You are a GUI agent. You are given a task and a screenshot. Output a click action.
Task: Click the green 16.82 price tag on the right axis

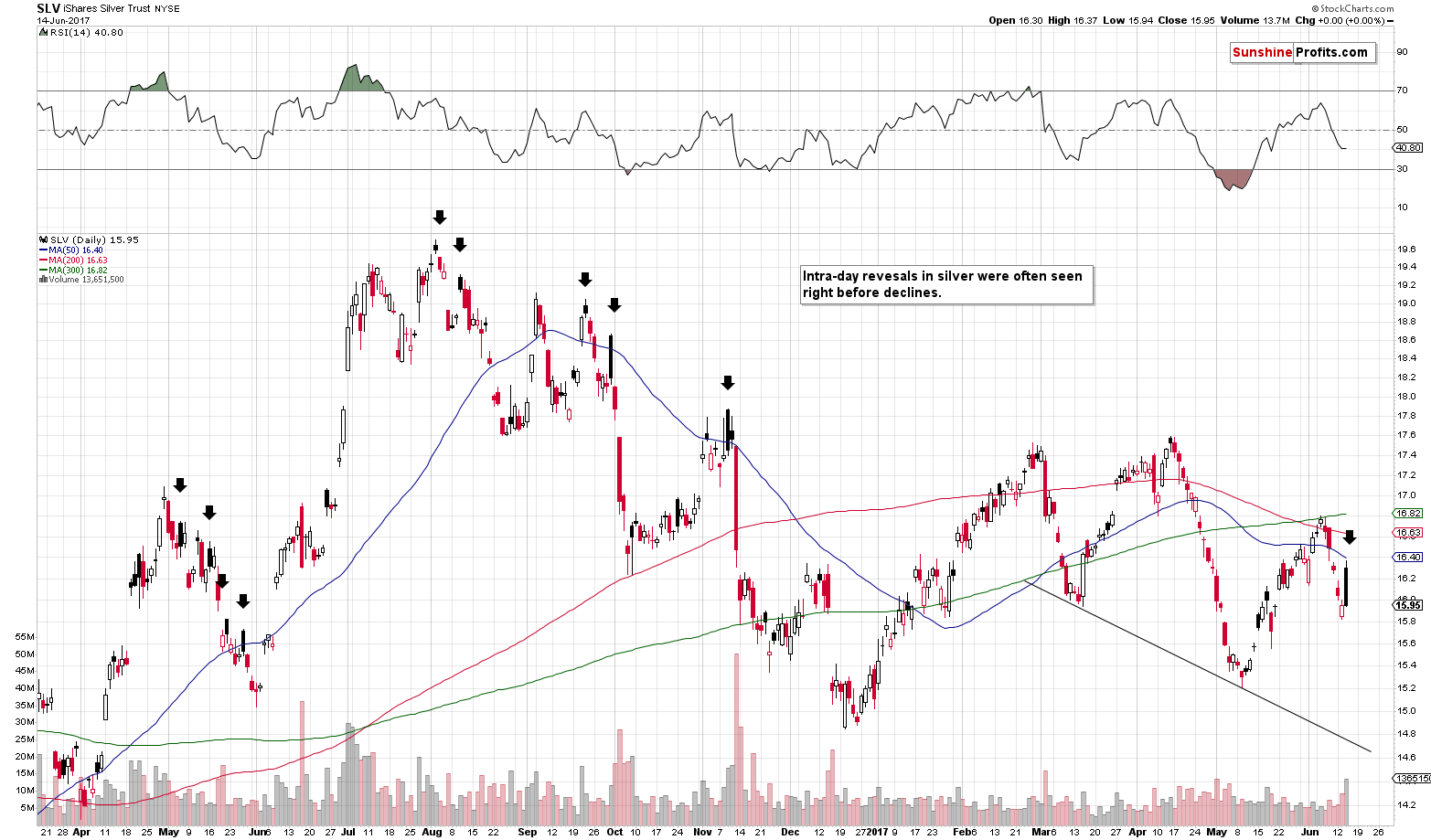pos(1407,514)
